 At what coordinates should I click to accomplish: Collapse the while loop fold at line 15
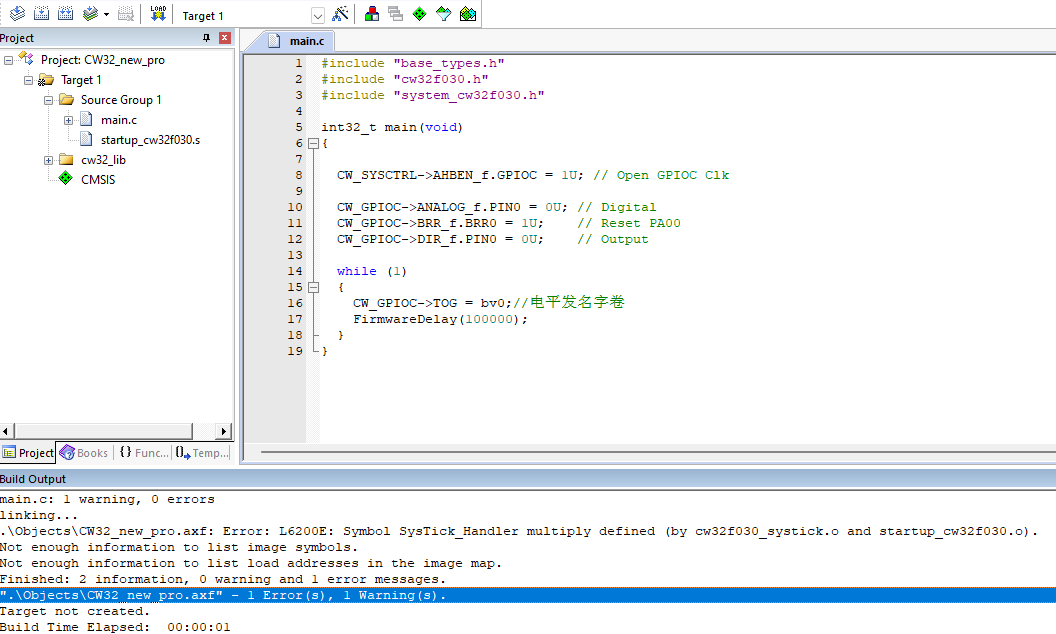(x=313, y=288)
